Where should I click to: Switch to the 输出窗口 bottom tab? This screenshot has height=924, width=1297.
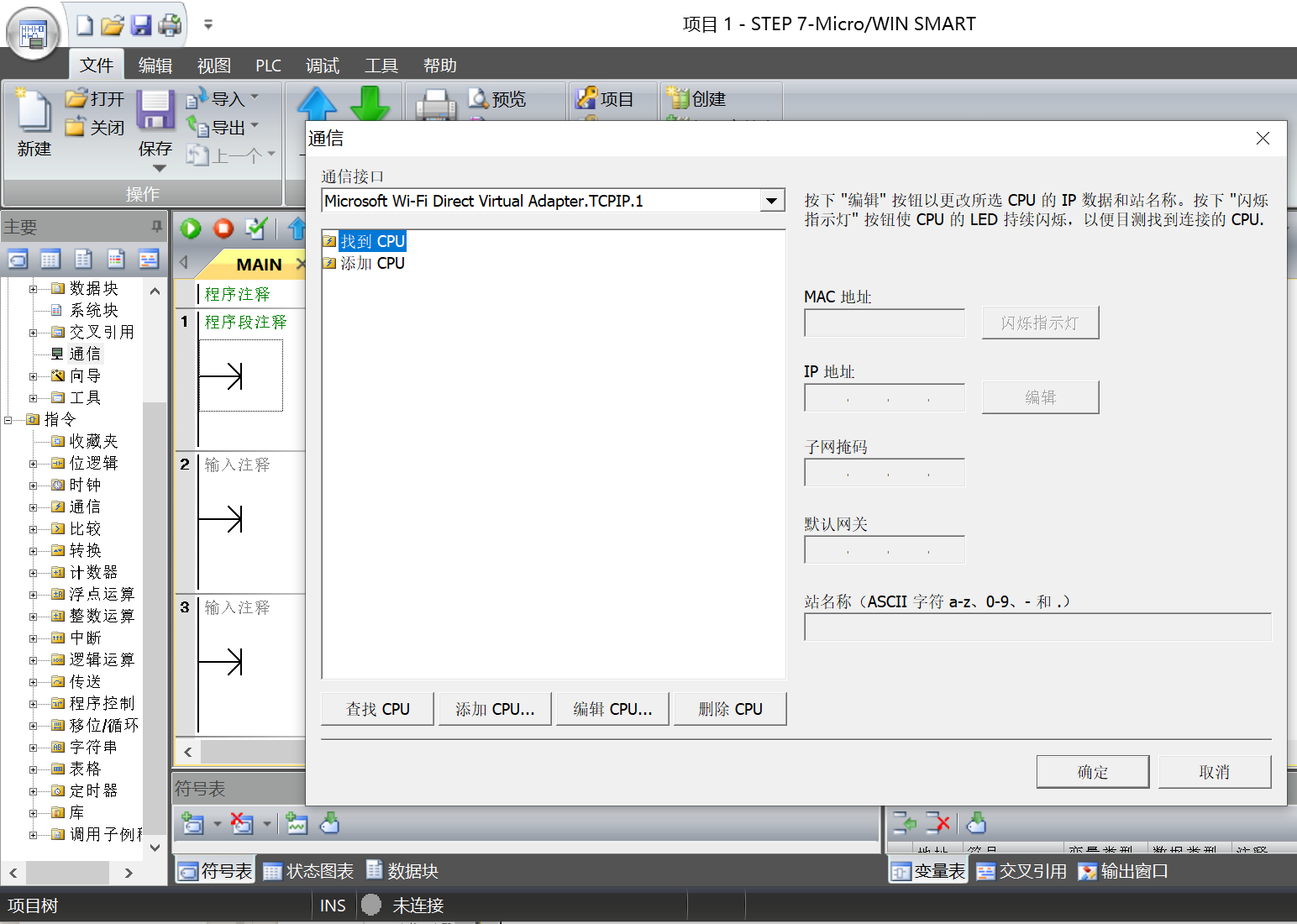click(1123, 871)
